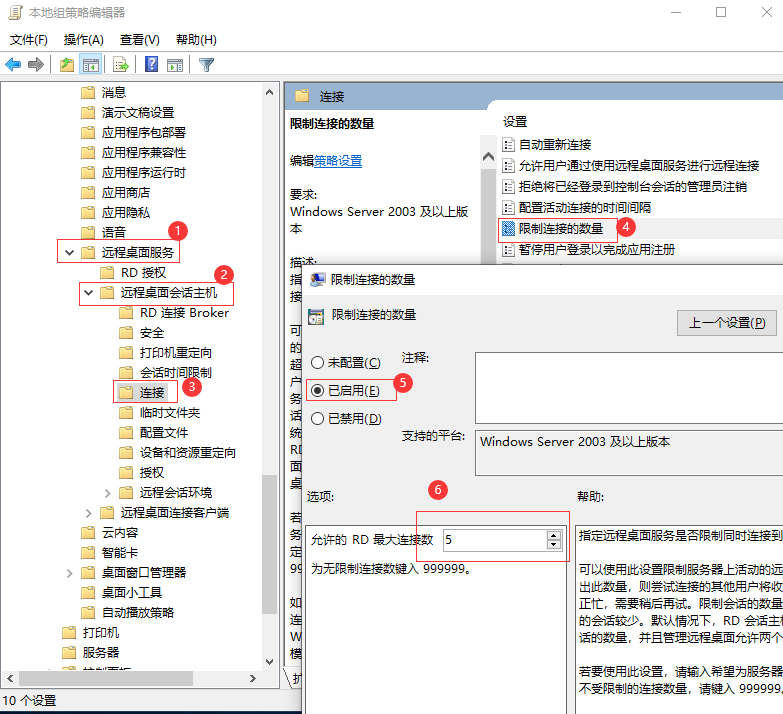Click the Forward arrow in toolbar

click(x=36, y=65)
